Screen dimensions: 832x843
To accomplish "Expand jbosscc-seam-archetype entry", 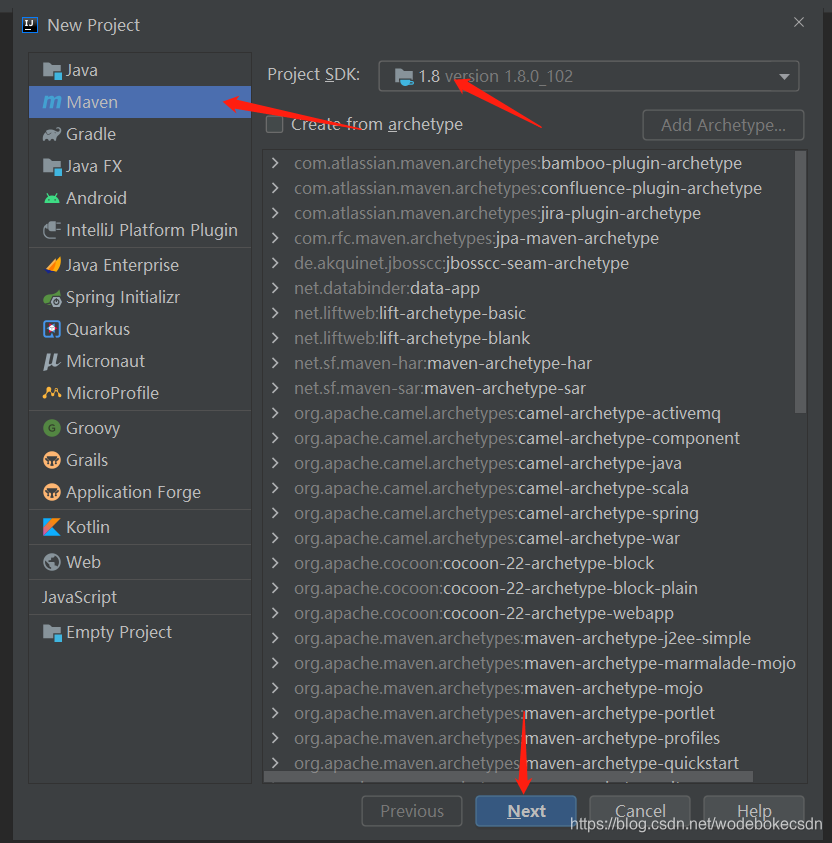I will point(275,263).
